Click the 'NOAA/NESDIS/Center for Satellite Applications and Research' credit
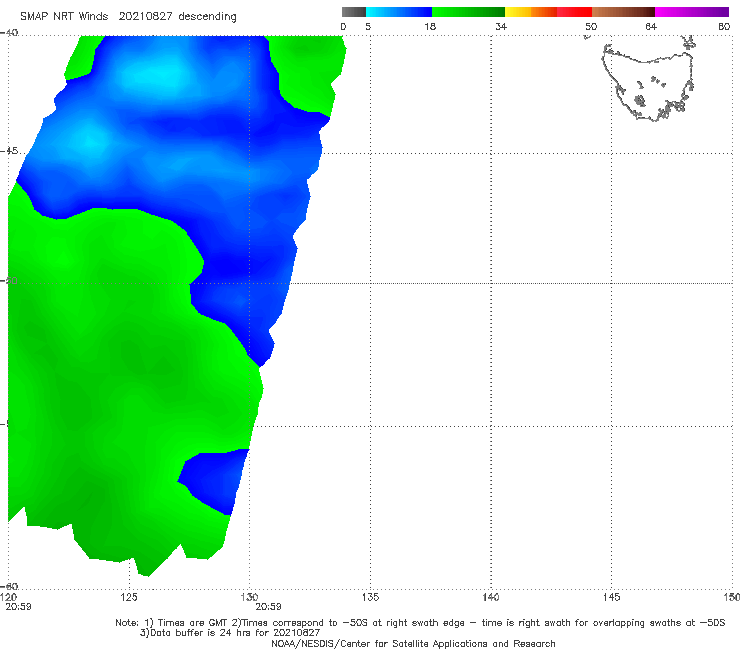Screen dimensions: 740x650 tap(413, 644)
